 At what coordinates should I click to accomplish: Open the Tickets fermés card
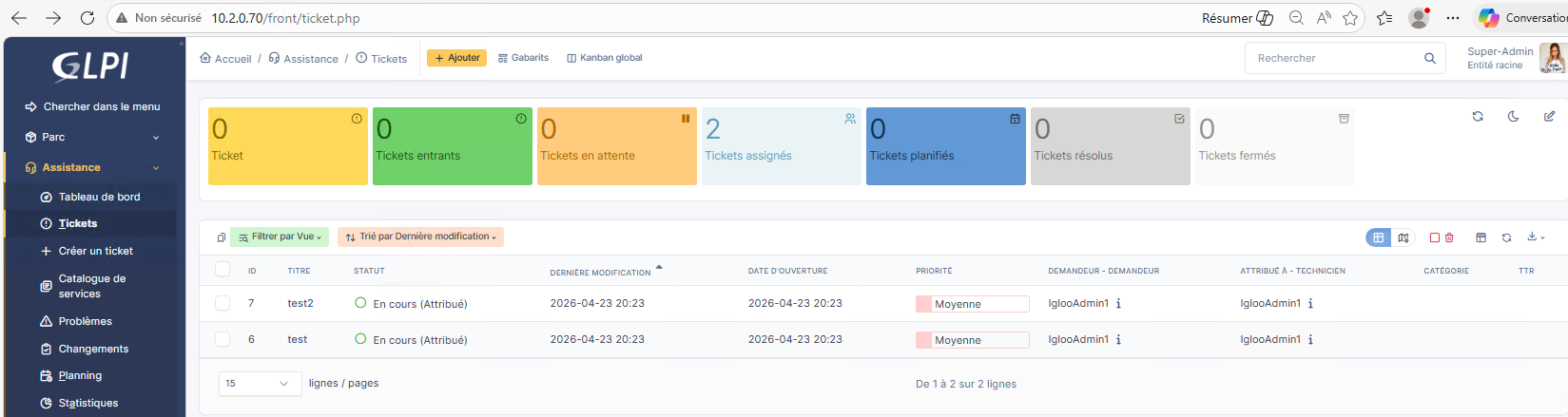click(1274, 145)
